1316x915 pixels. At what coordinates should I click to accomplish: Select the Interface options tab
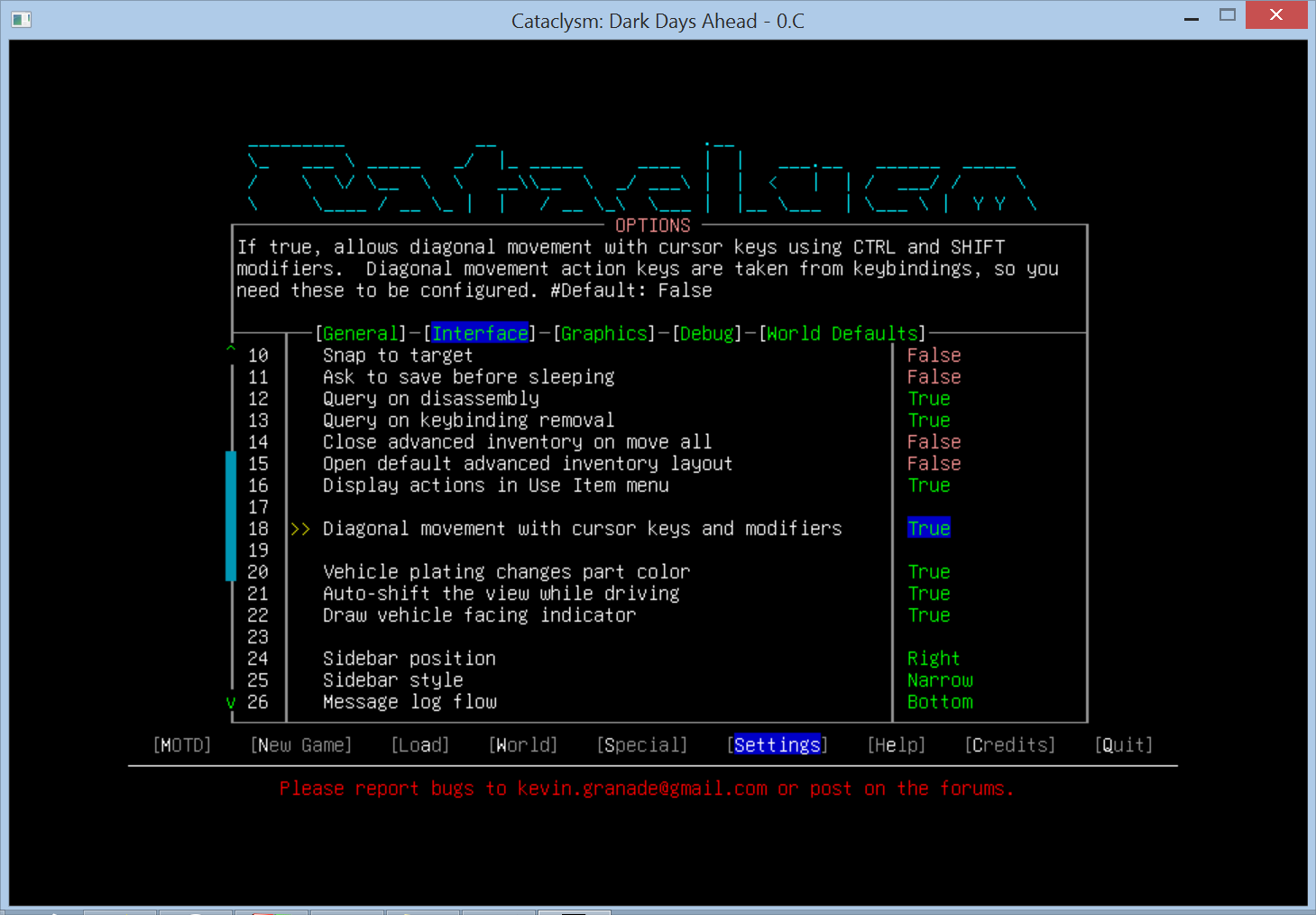(x=480, y=334)
